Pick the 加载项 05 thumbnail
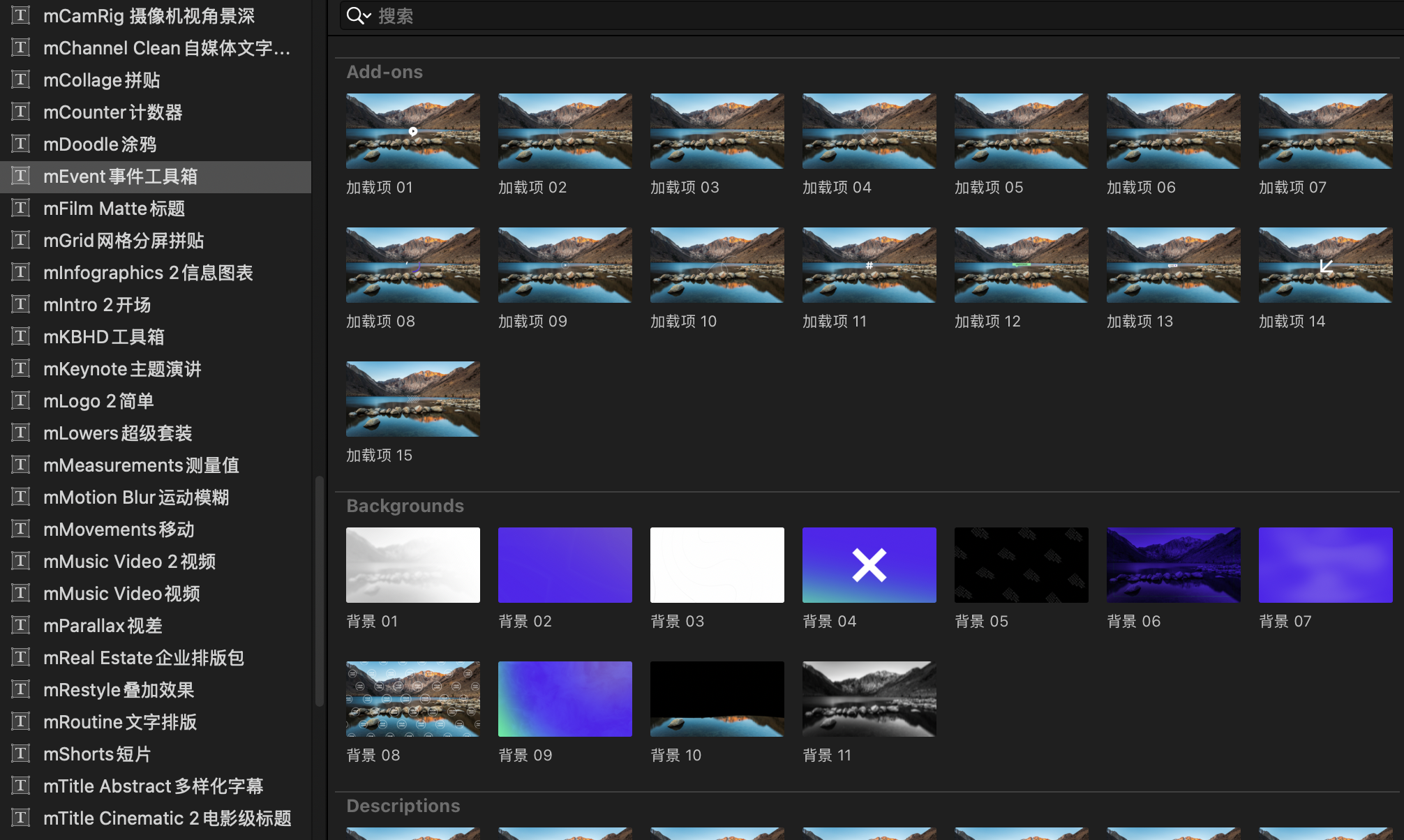 click(x=1022, y=131)
